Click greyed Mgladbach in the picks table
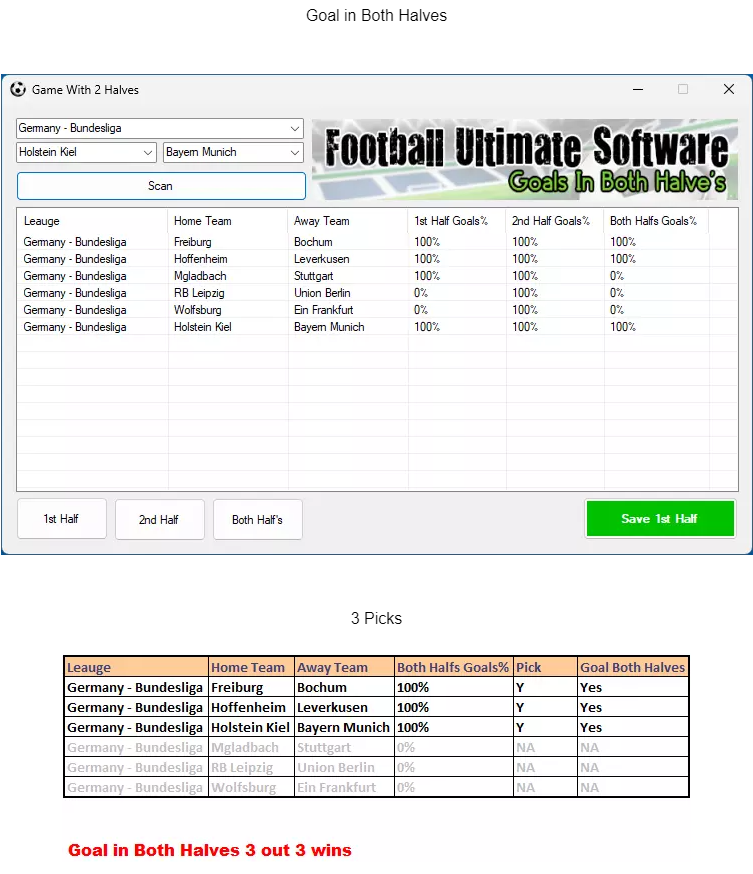Screen dimensions: 753x874 click(x=245, y=747)
